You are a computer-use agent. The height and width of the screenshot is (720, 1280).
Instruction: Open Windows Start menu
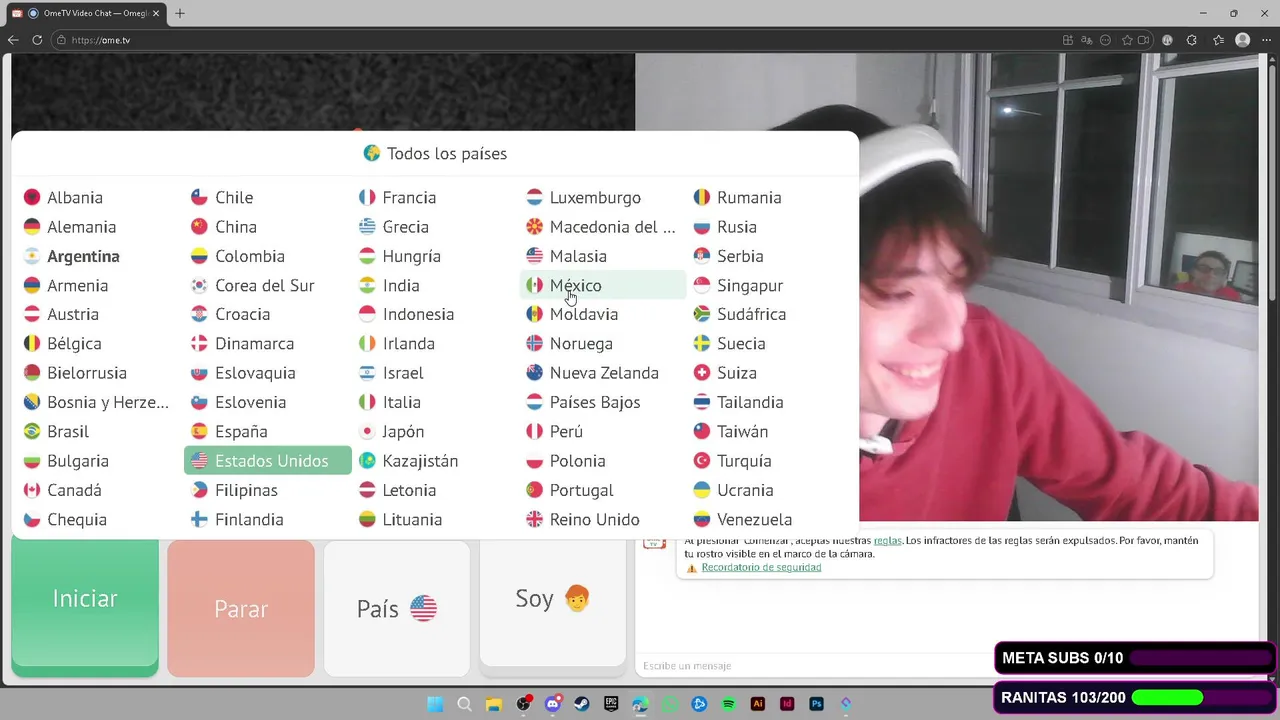(x=435, y=704)
